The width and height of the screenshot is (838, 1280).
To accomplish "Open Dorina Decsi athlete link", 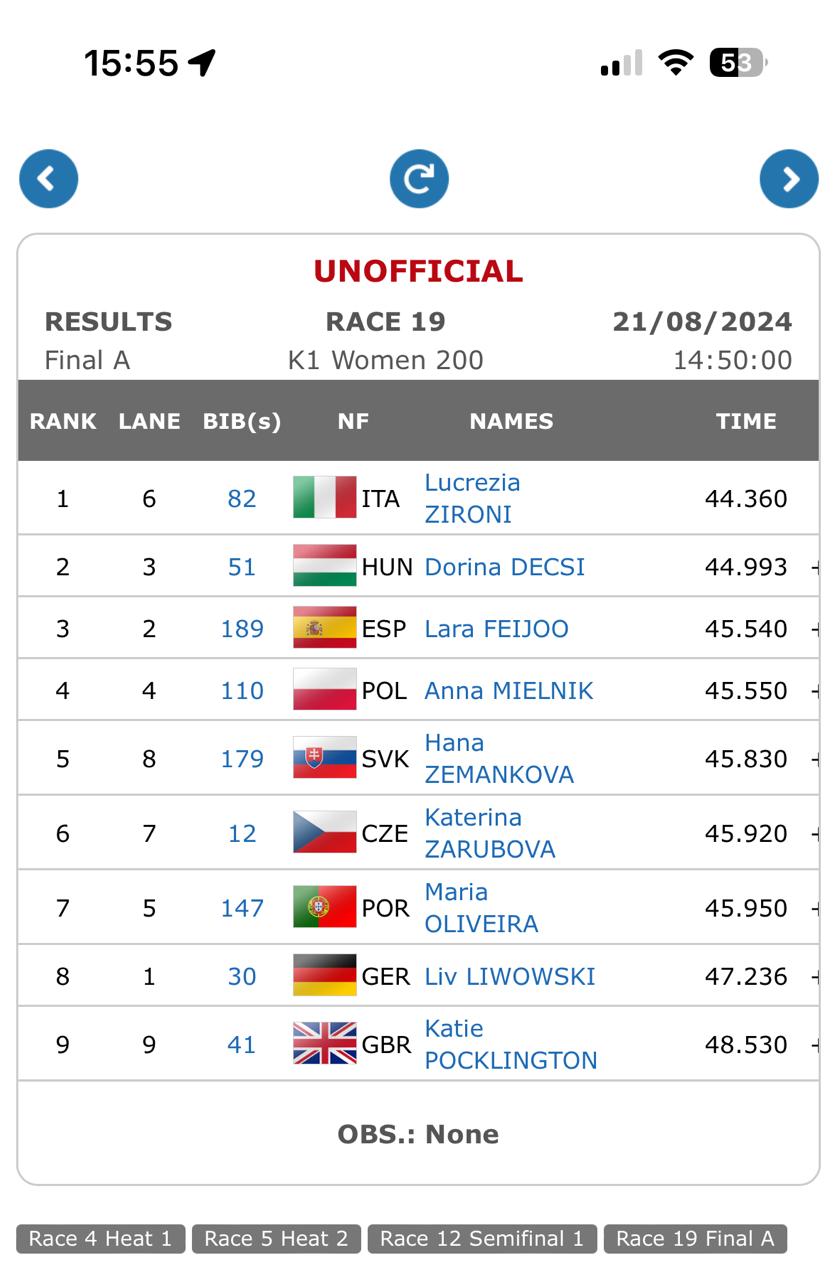I will pos(504,567).
